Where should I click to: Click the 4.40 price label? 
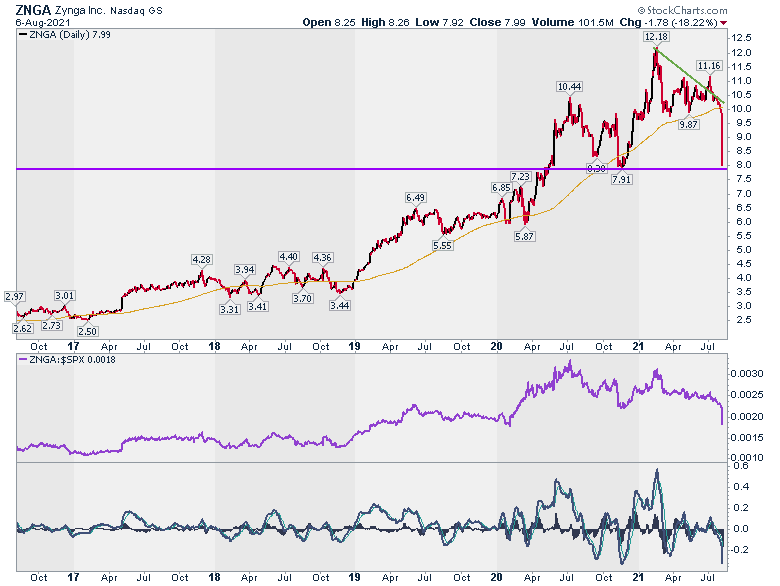coord(288,257)
